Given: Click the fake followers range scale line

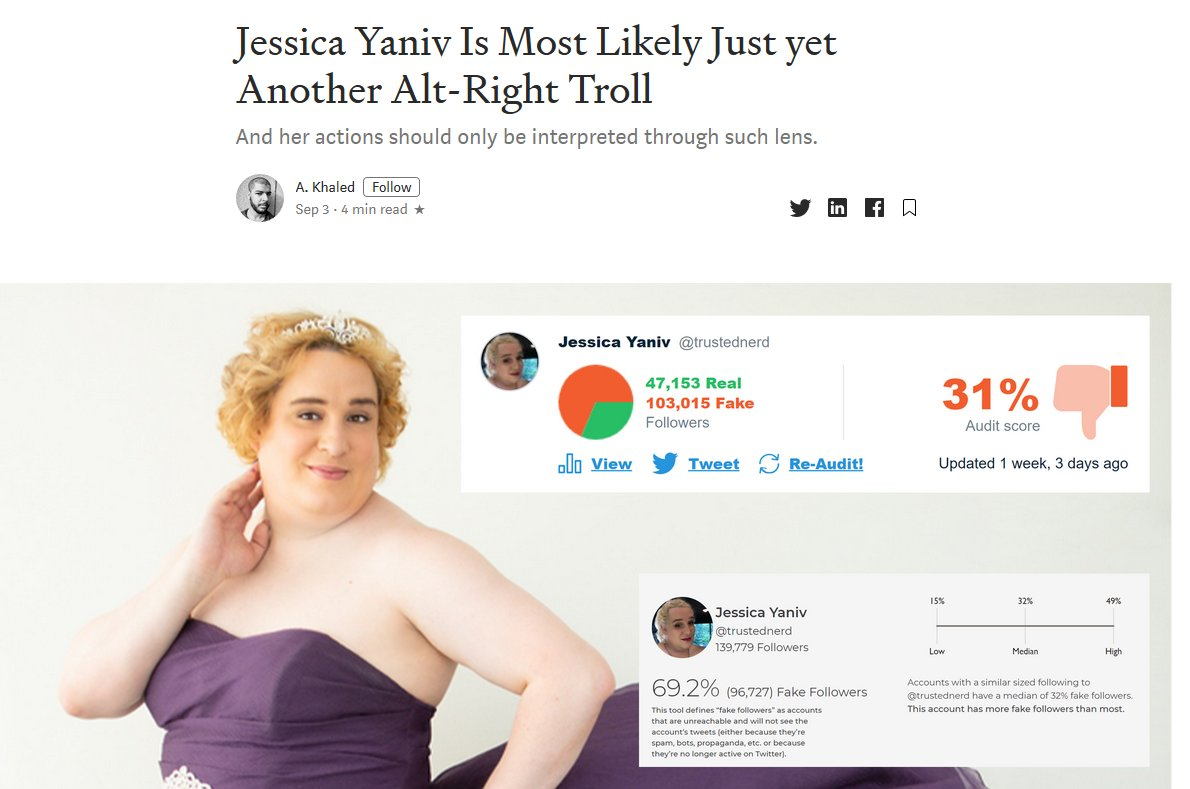Looking at the screenshot, I should point(1025,626).
